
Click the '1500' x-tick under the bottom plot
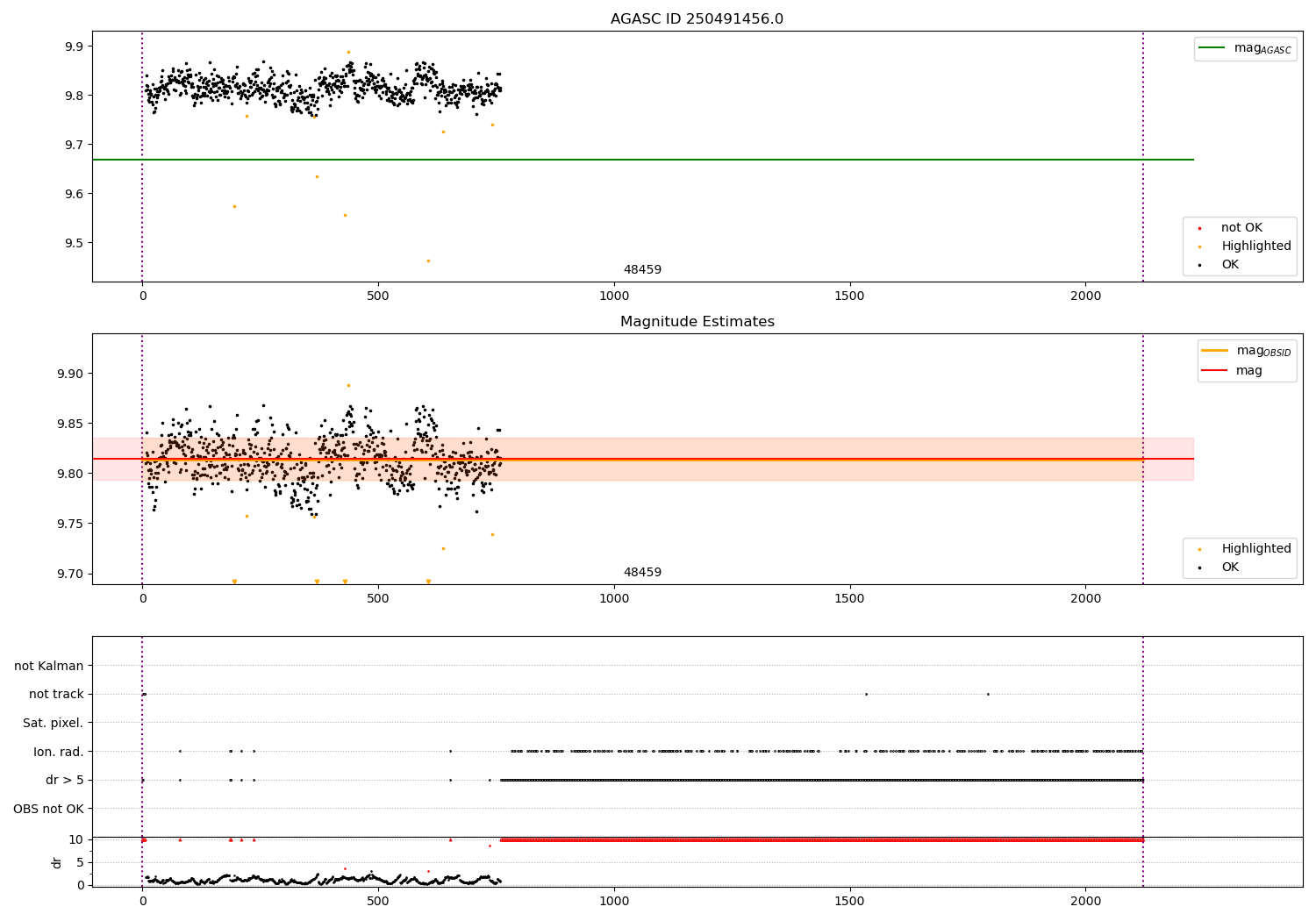(850, 902)
